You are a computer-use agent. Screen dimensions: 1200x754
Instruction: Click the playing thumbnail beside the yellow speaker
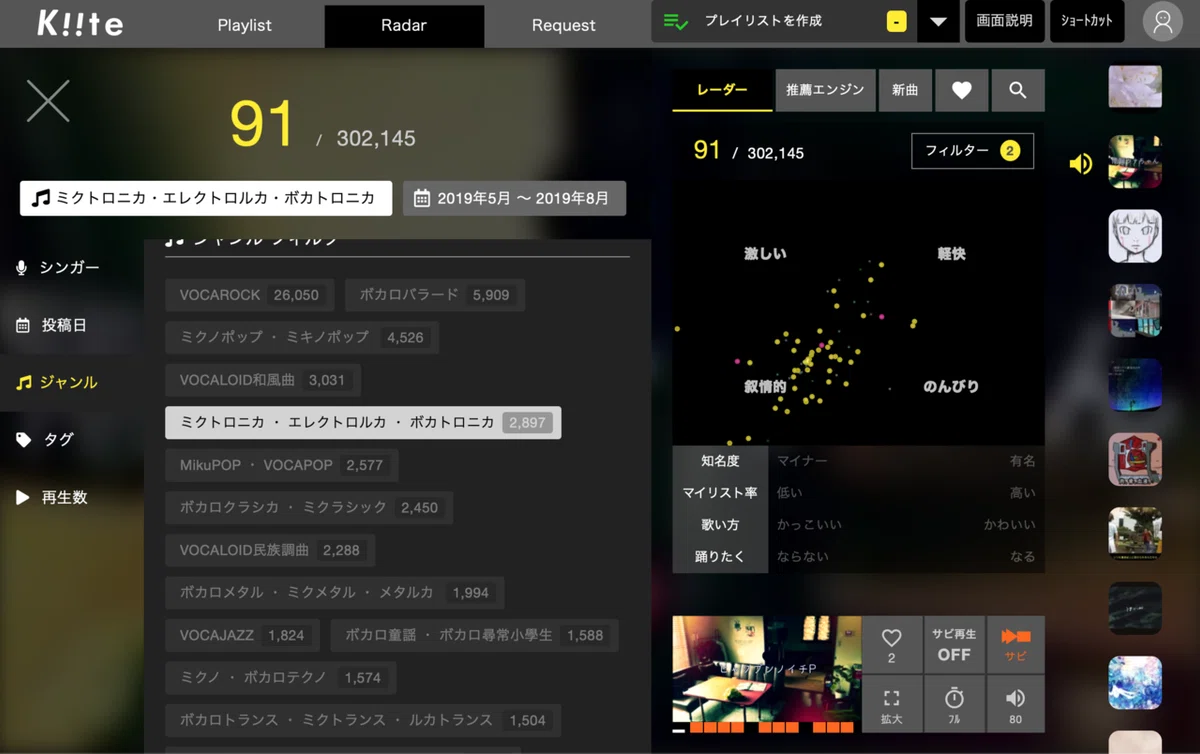1135,162
